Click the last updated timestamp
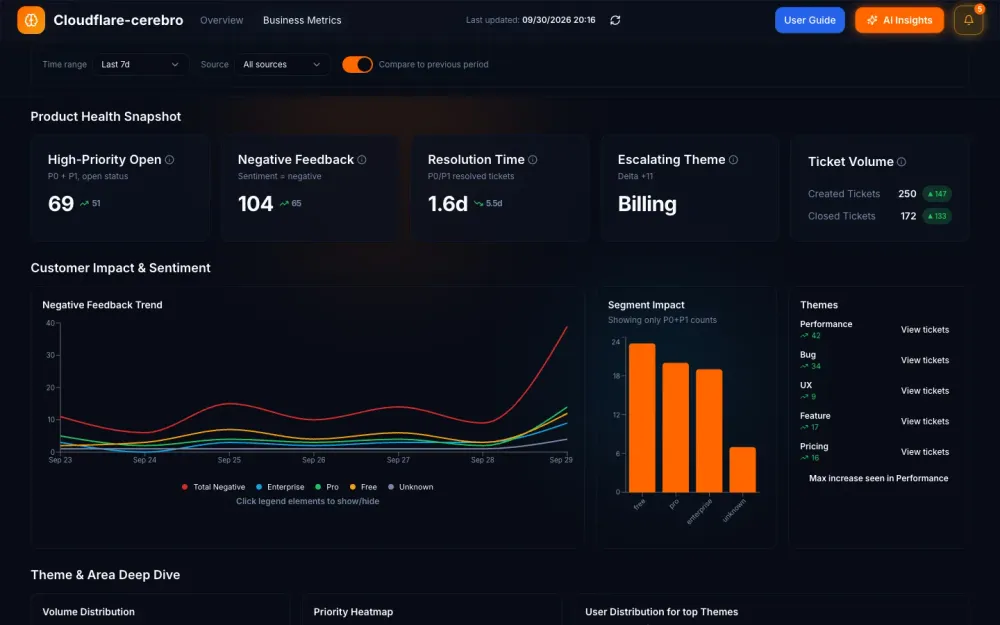The width and height of the screenshot is (1000, 625). click(559, 20)
